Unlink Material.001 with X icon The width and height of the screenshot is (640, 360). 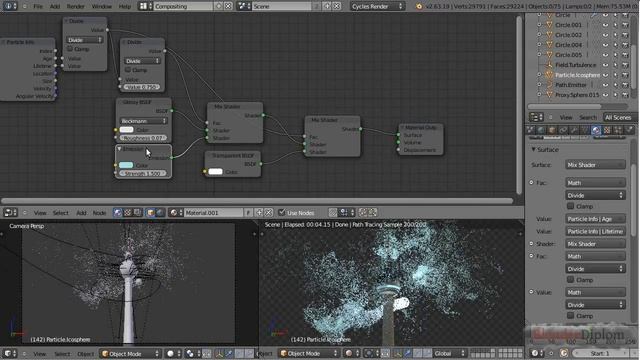[269, 213]
